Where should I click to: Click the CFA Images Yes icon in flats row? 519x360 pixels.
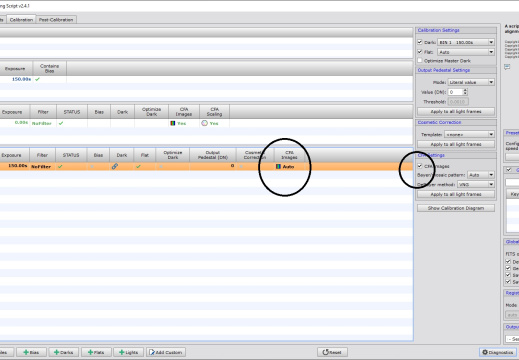click(x=173, y=123)
